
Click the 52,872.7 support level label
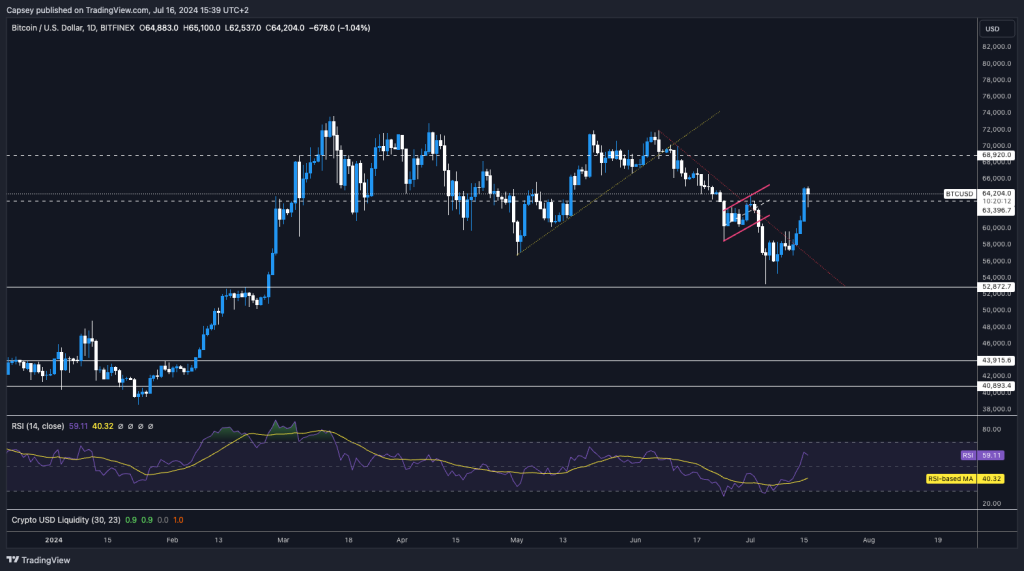(x=996, y=287)
